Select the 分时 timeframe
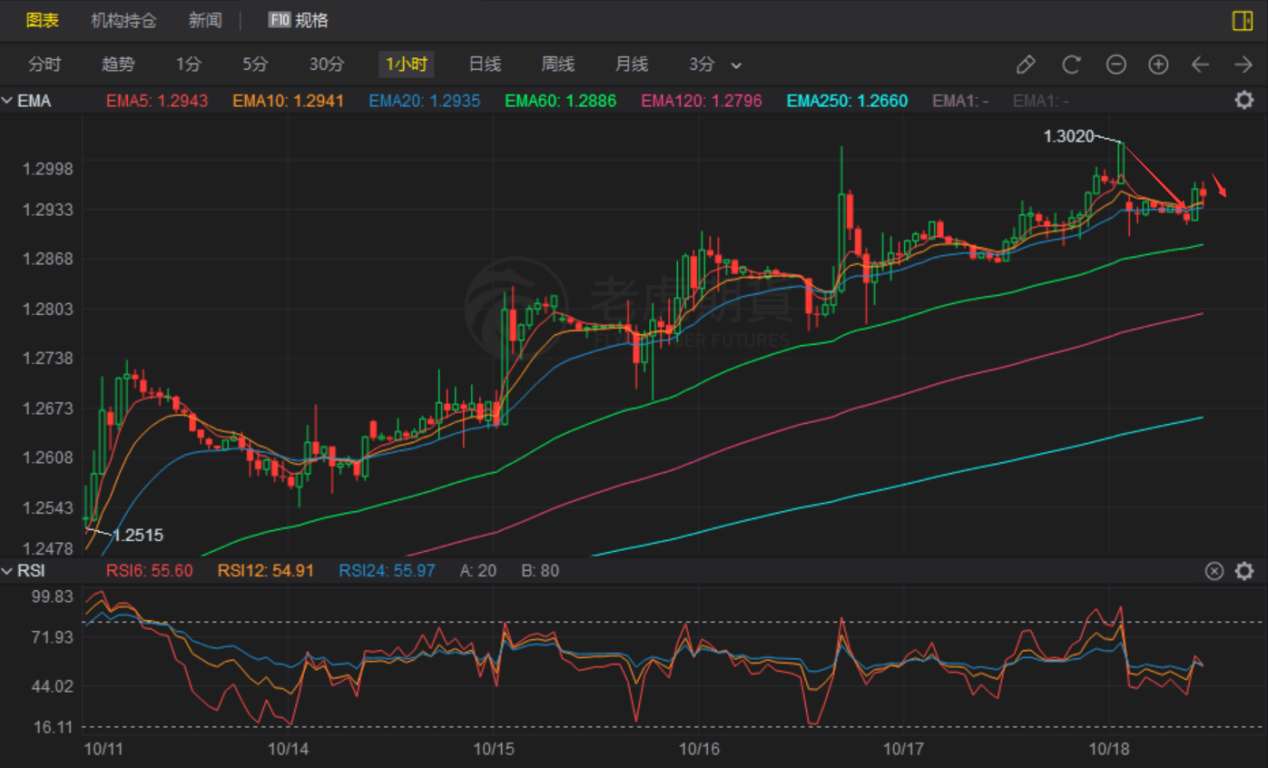This screenshot has height=768, width=1268. [x=45, y=64]
